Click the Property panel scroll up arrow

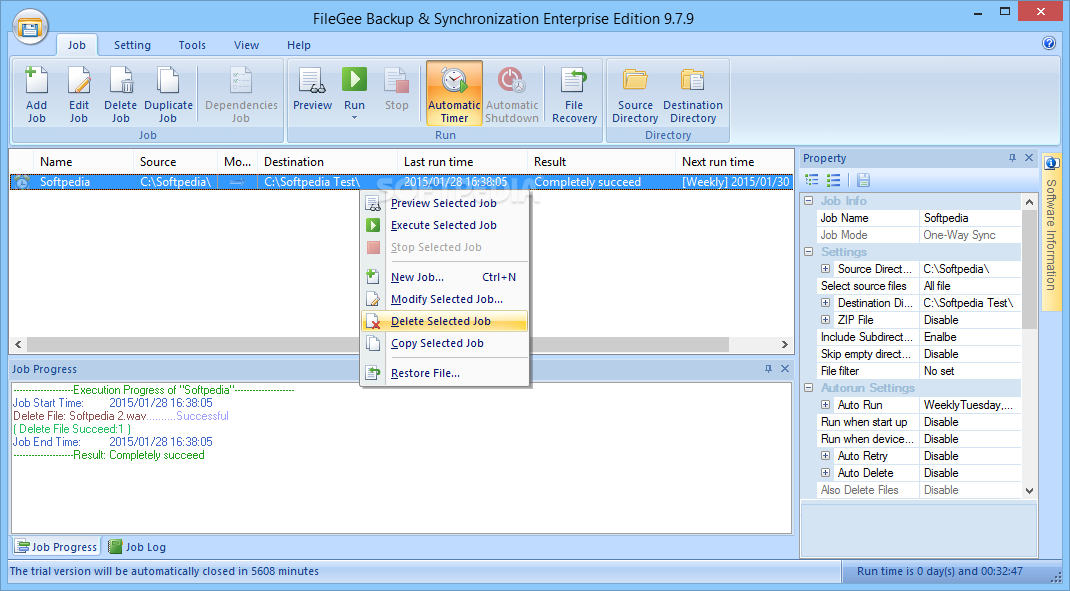coord(1029,202)
